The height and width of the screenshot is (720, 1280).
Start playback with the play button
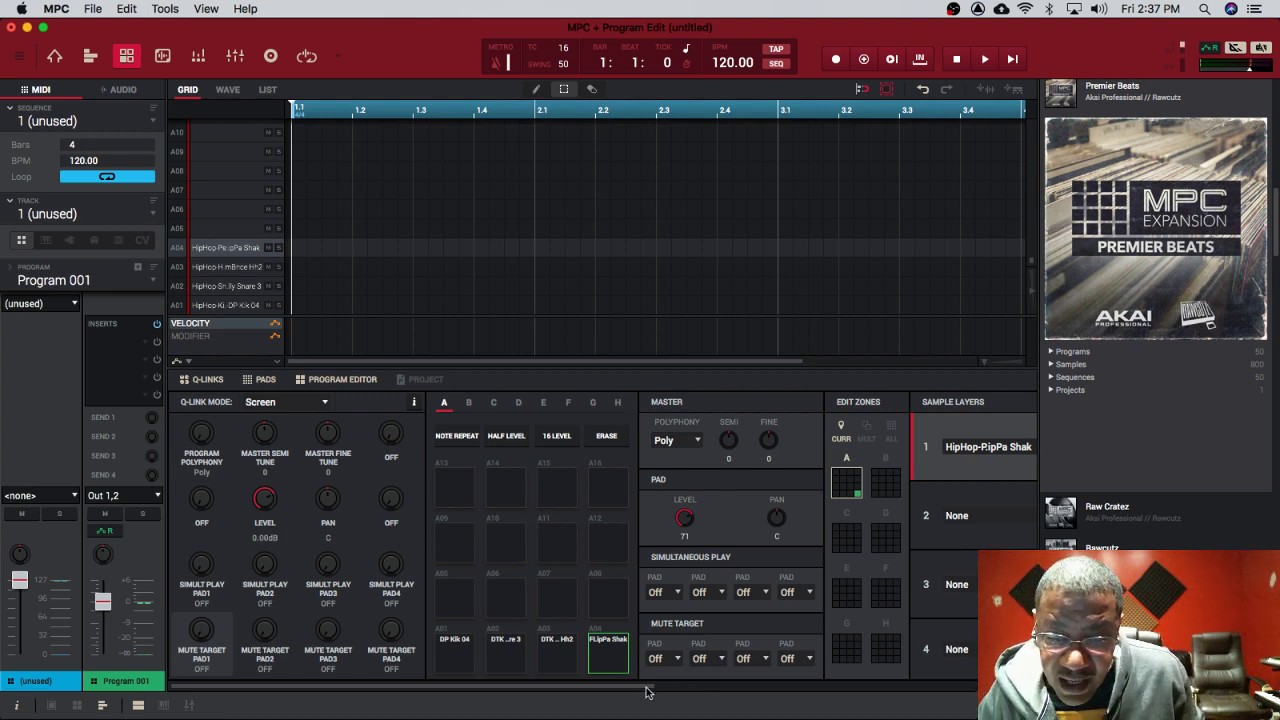tap(985, 59)
